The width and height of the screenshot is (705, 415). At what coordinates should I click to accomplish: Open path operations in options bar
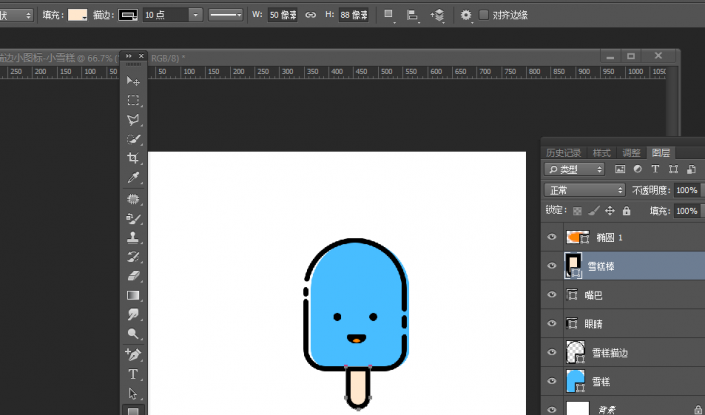tap(389, 15)
